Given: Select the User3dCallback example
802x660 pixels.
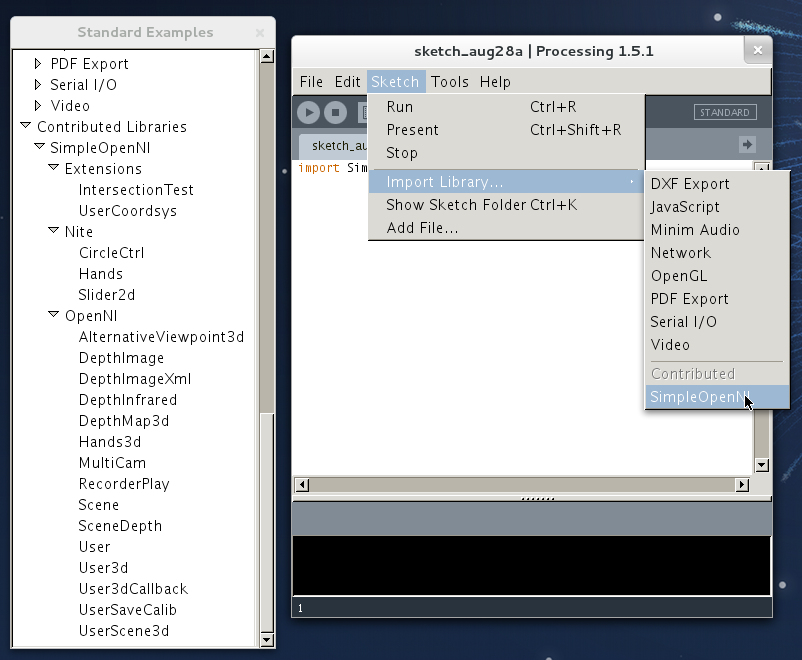Looking at the screenshot, I should 133,588.
